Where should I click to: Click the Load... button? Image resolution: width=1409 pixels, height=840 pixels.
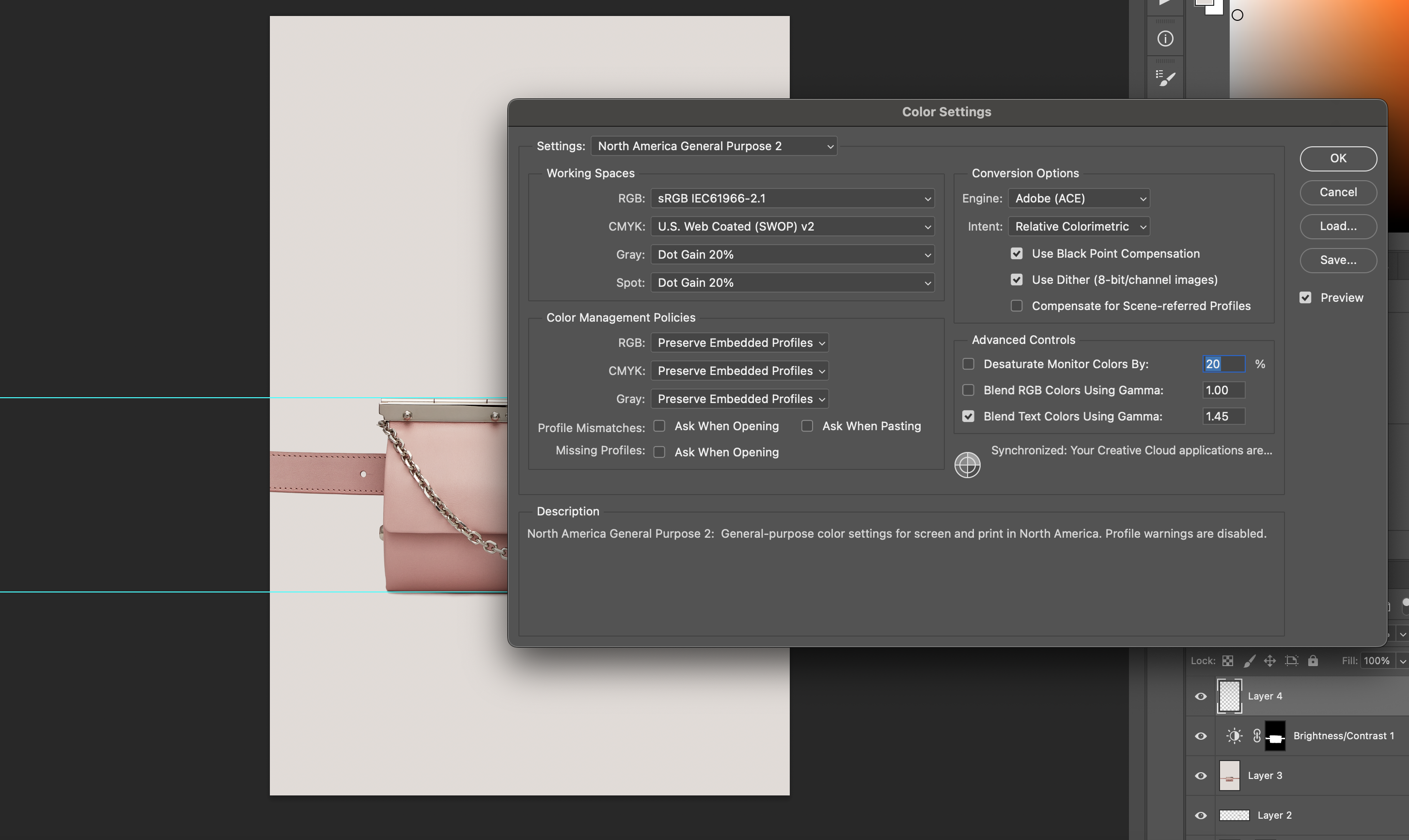[1338, 226]
